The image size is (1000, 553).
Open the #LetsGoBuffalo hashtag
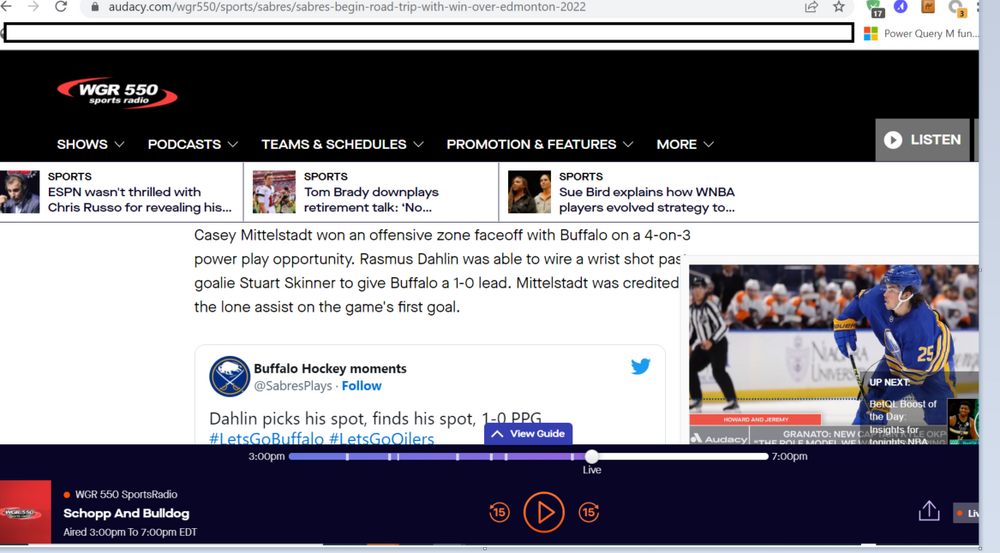coord(267,438)
